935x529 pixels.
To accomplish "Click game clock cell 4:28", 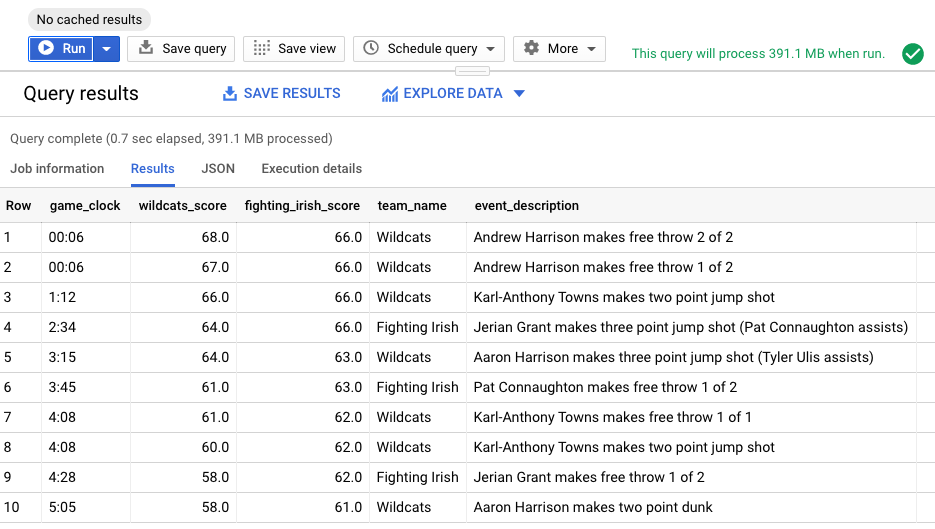I will [62, 477].
